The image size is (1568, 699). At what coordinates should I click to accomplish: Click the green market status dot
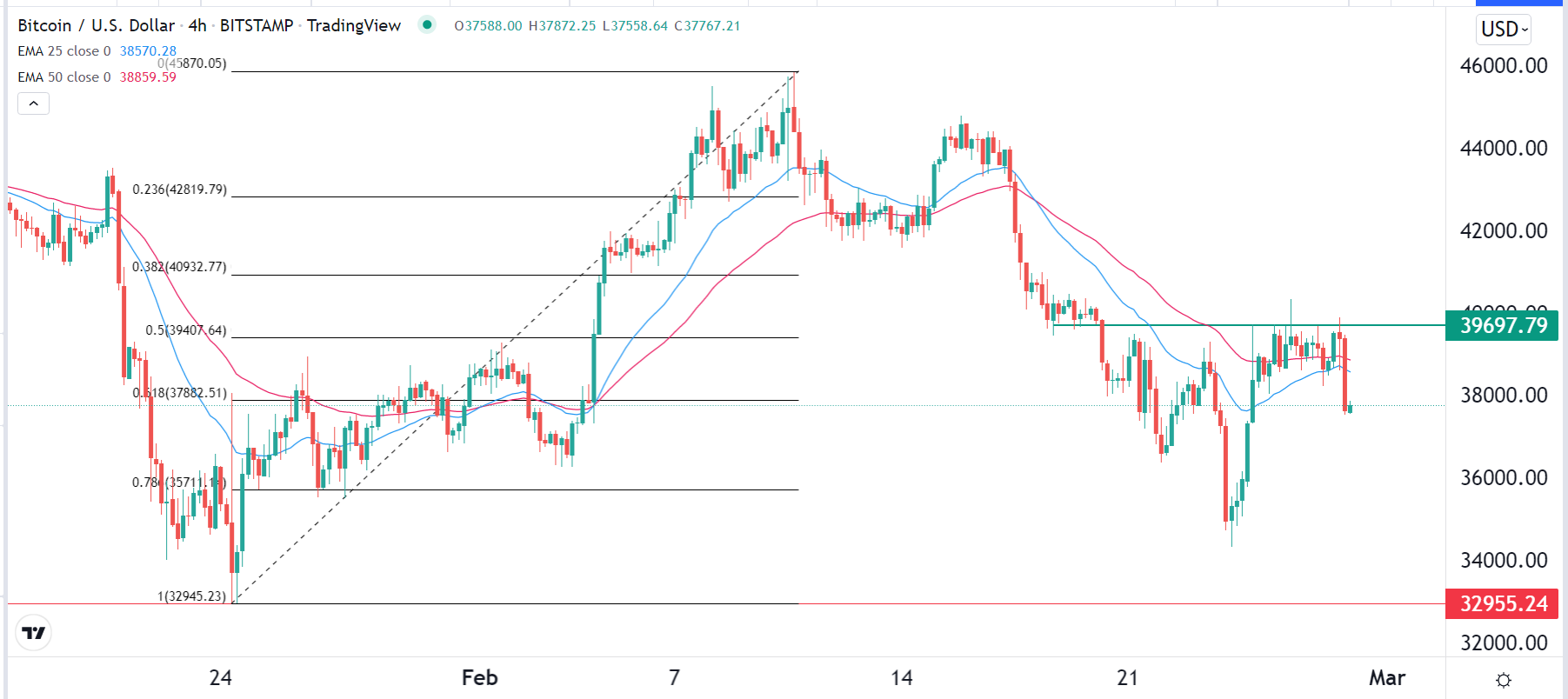point(427,24)
